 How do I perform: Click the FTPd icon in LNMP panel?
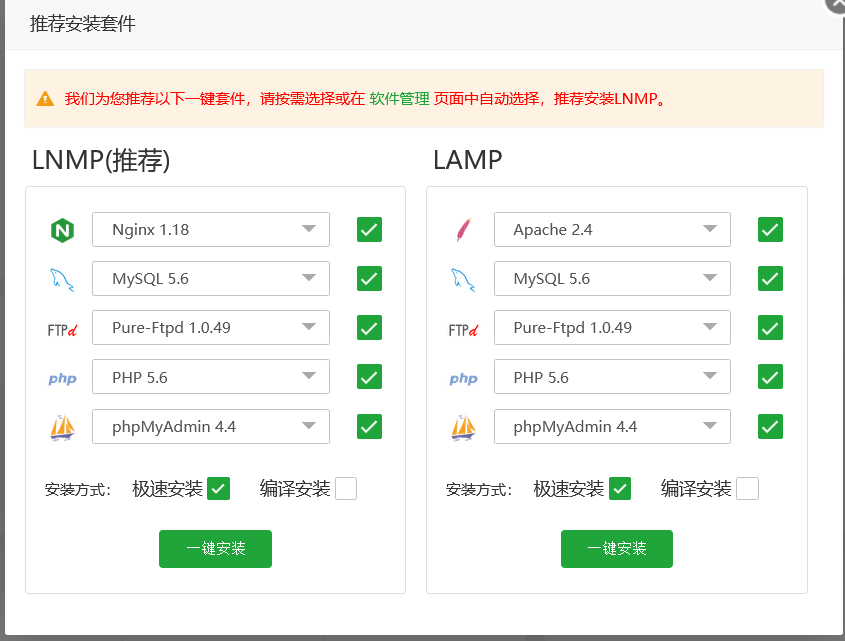[63, 330]
